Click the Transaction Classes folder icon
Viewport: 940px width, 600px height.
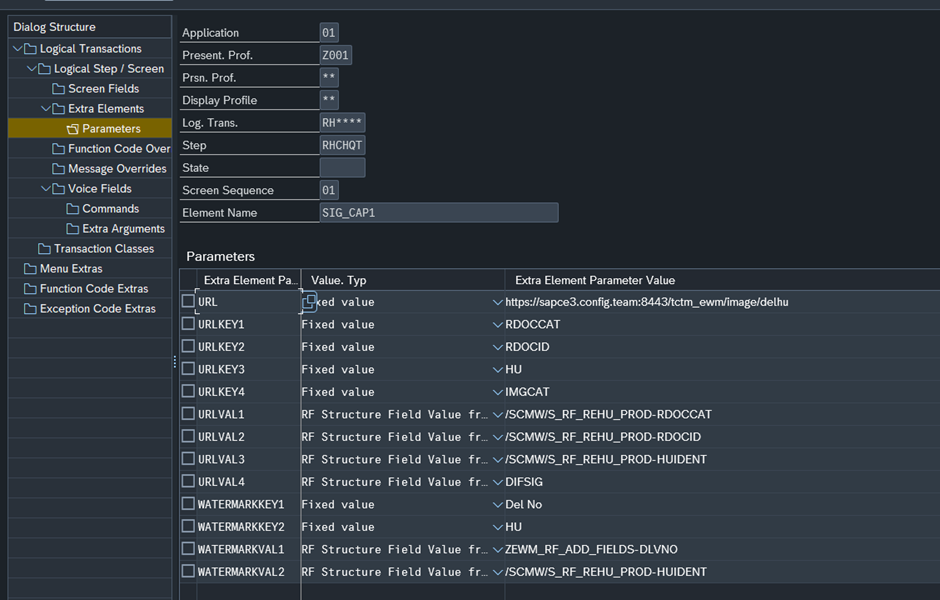click(x=44, y=249)
